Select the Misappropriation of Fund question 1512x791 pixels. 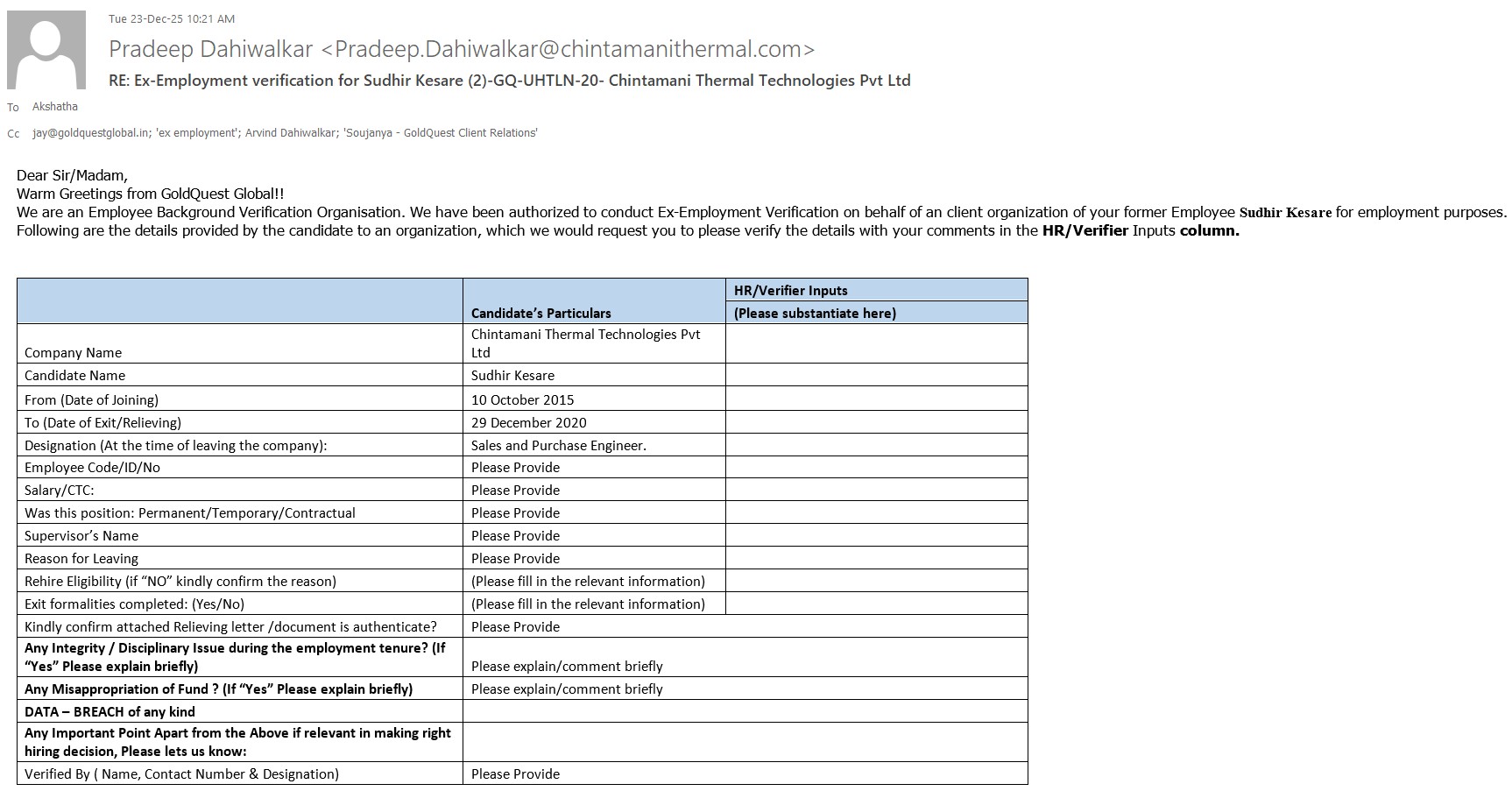pyautogui.click(x=218, y=689)
